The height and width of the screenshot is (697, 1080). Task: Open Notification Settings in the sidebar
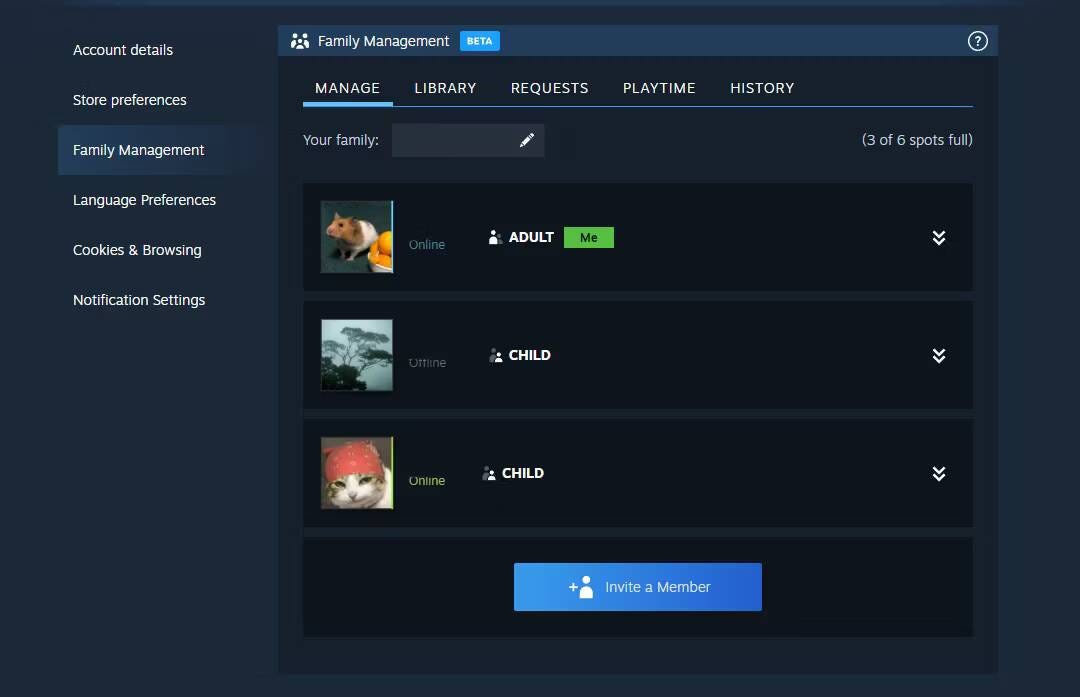139,299
